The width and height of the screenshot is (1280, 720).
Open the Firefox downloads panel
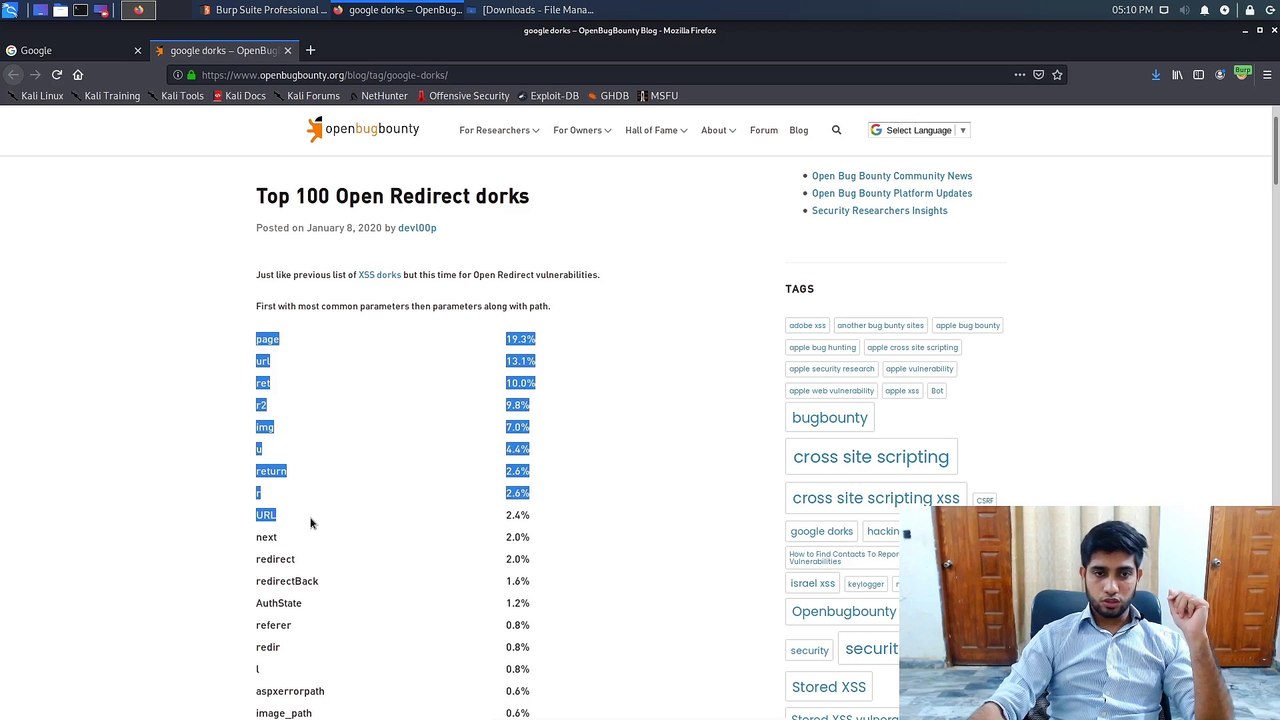[1156, 75]
